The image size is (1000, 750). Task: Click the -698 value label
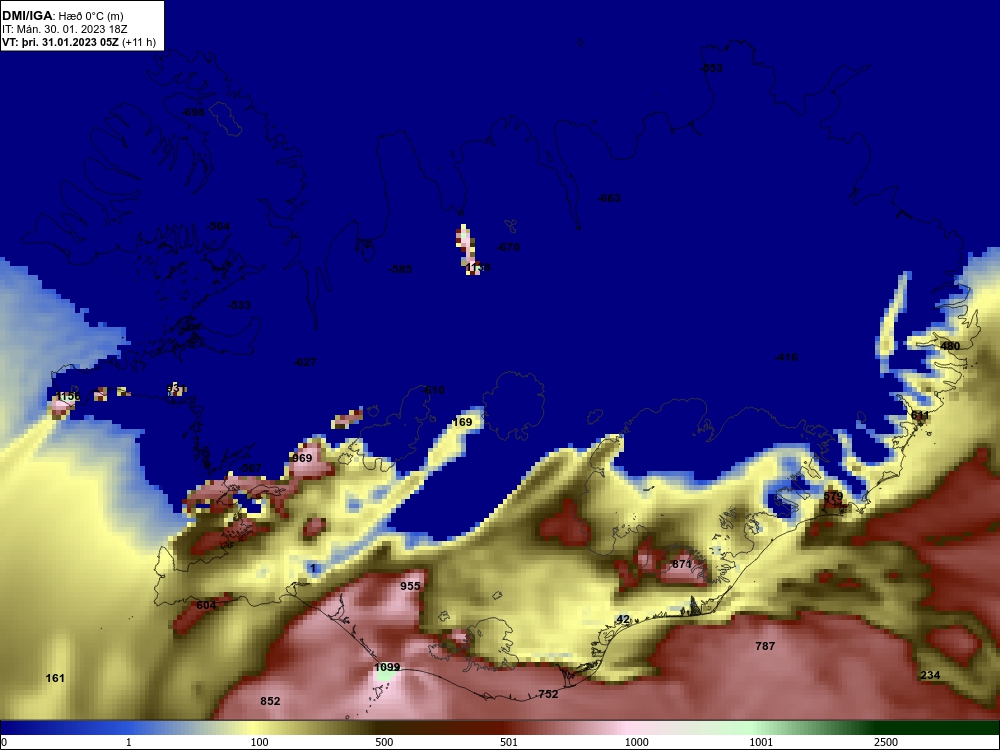[x=193, y=112]
